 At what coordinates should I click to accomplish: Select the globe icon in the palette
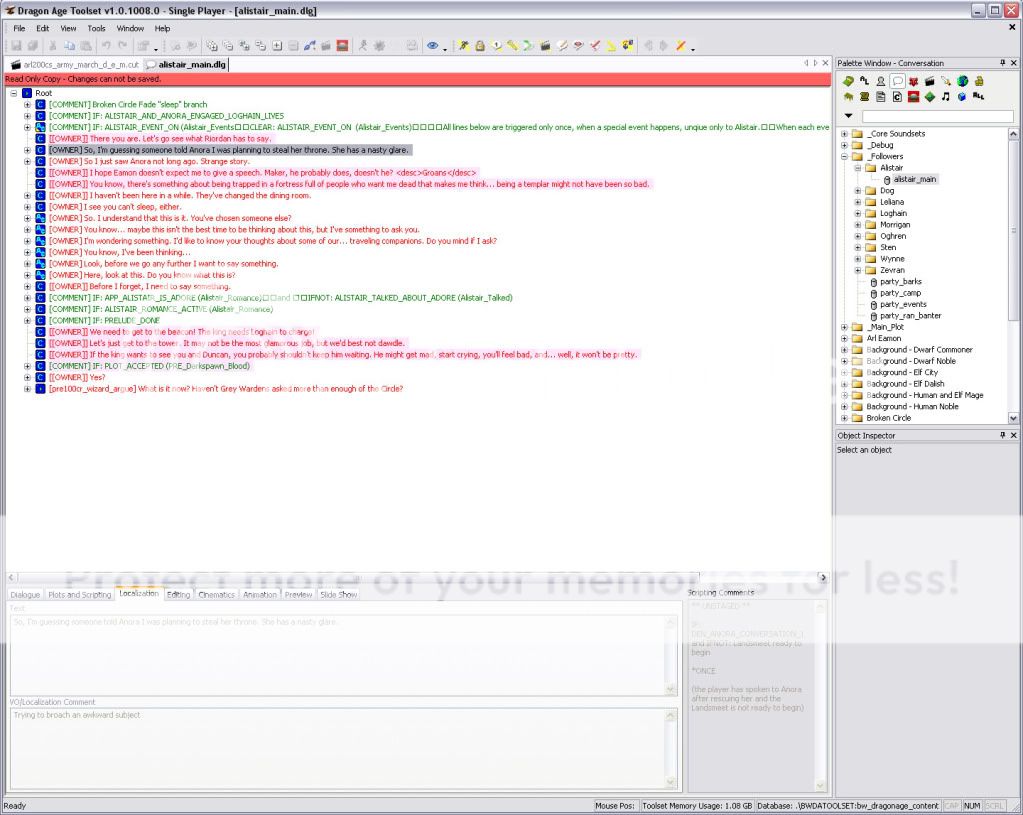[x=962, y=81]
